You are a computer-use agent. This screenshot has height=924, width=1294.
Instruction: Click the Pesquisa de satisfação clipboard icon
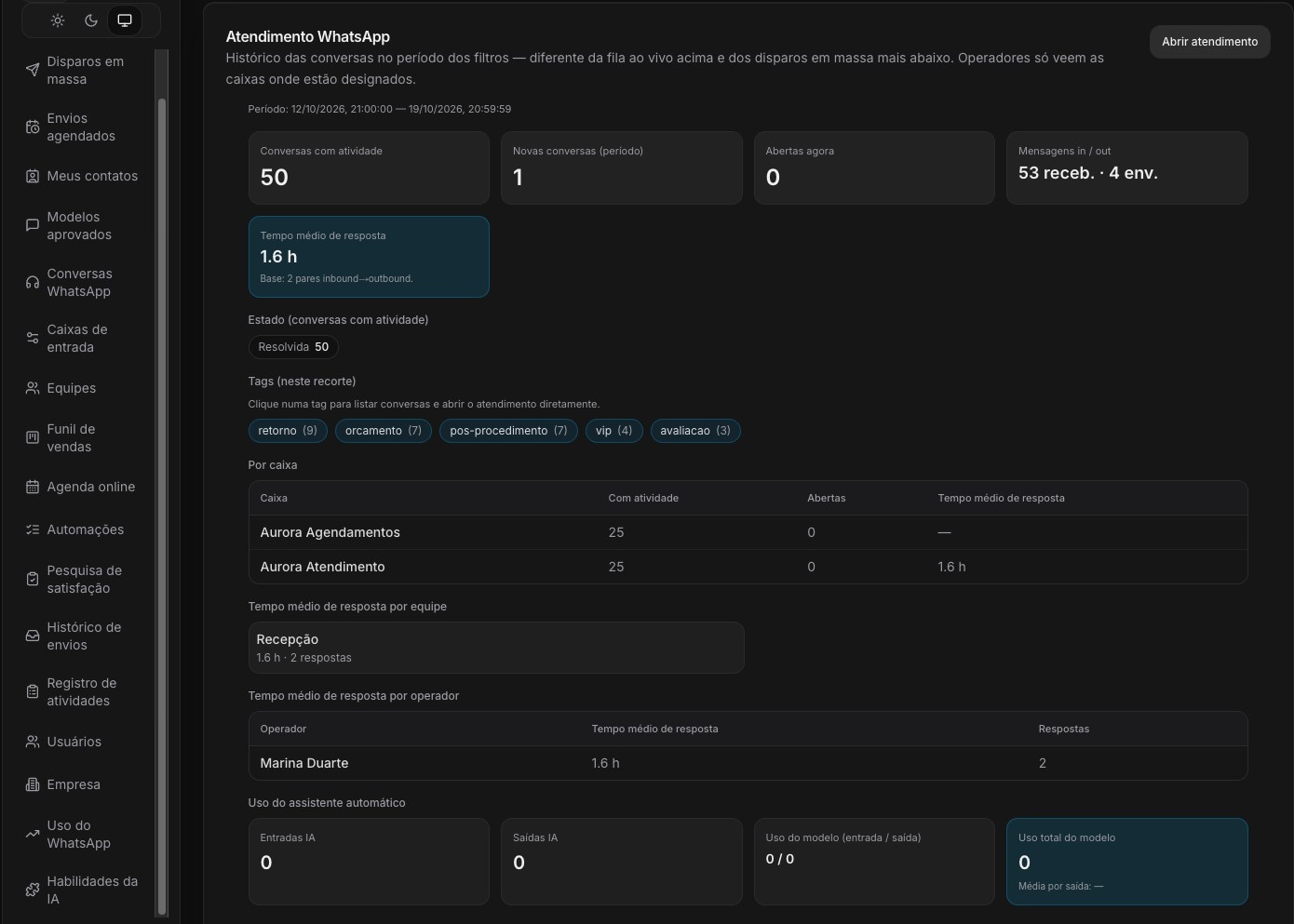[33, 580]
